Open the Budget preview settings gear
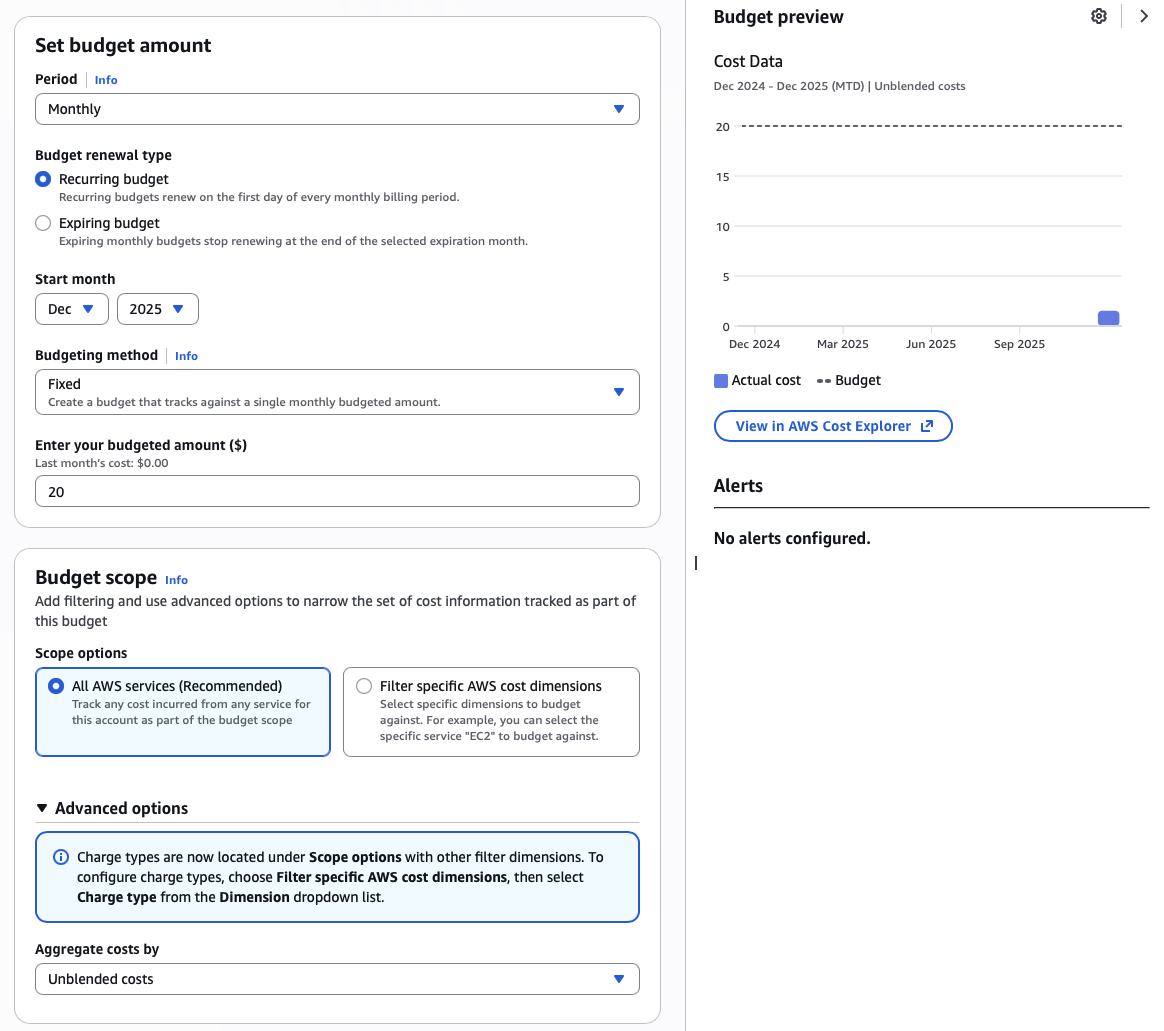 click(1099, 16)
